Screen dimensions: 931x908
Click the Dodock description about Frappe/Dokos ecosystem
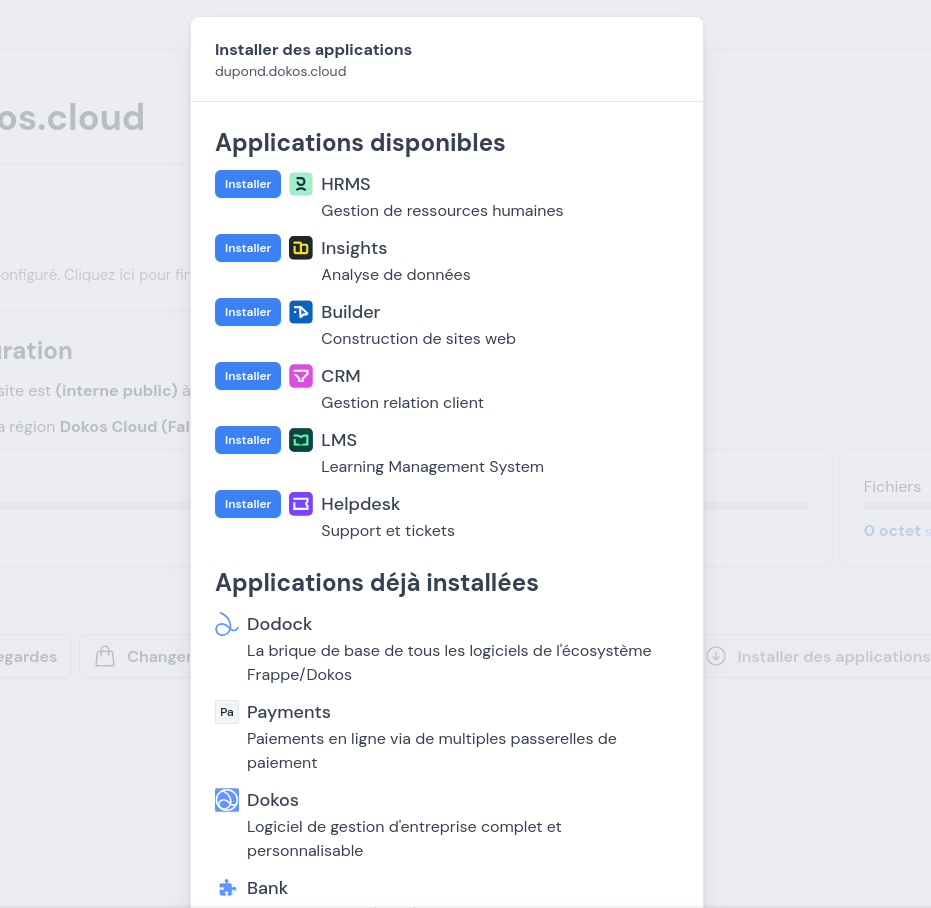449,663
